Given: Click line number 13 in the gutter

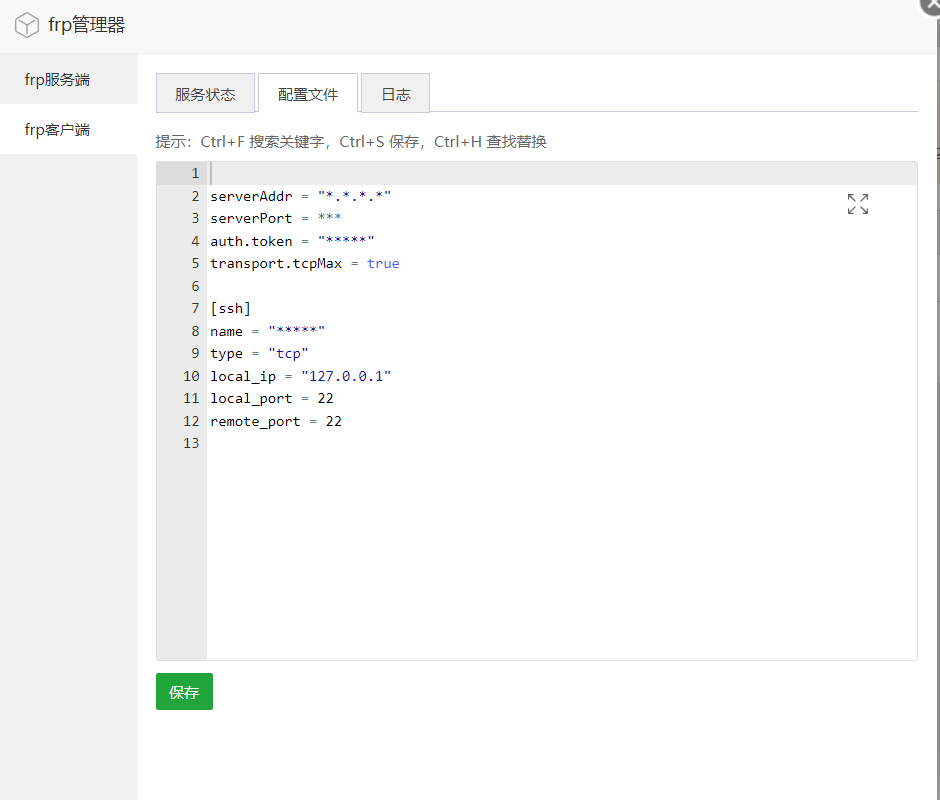Looking at the screenshot, I should (x=191, y=443).
